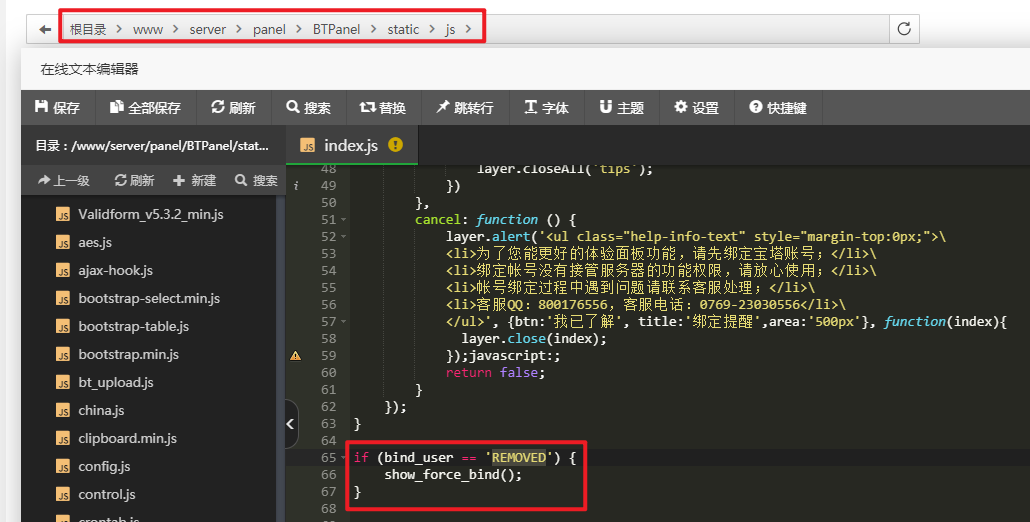The width and height of the screenshot is (1030, 522).
Task: Open Validform_v5.3.2_min.js in the file list
Action: point(150,215)
